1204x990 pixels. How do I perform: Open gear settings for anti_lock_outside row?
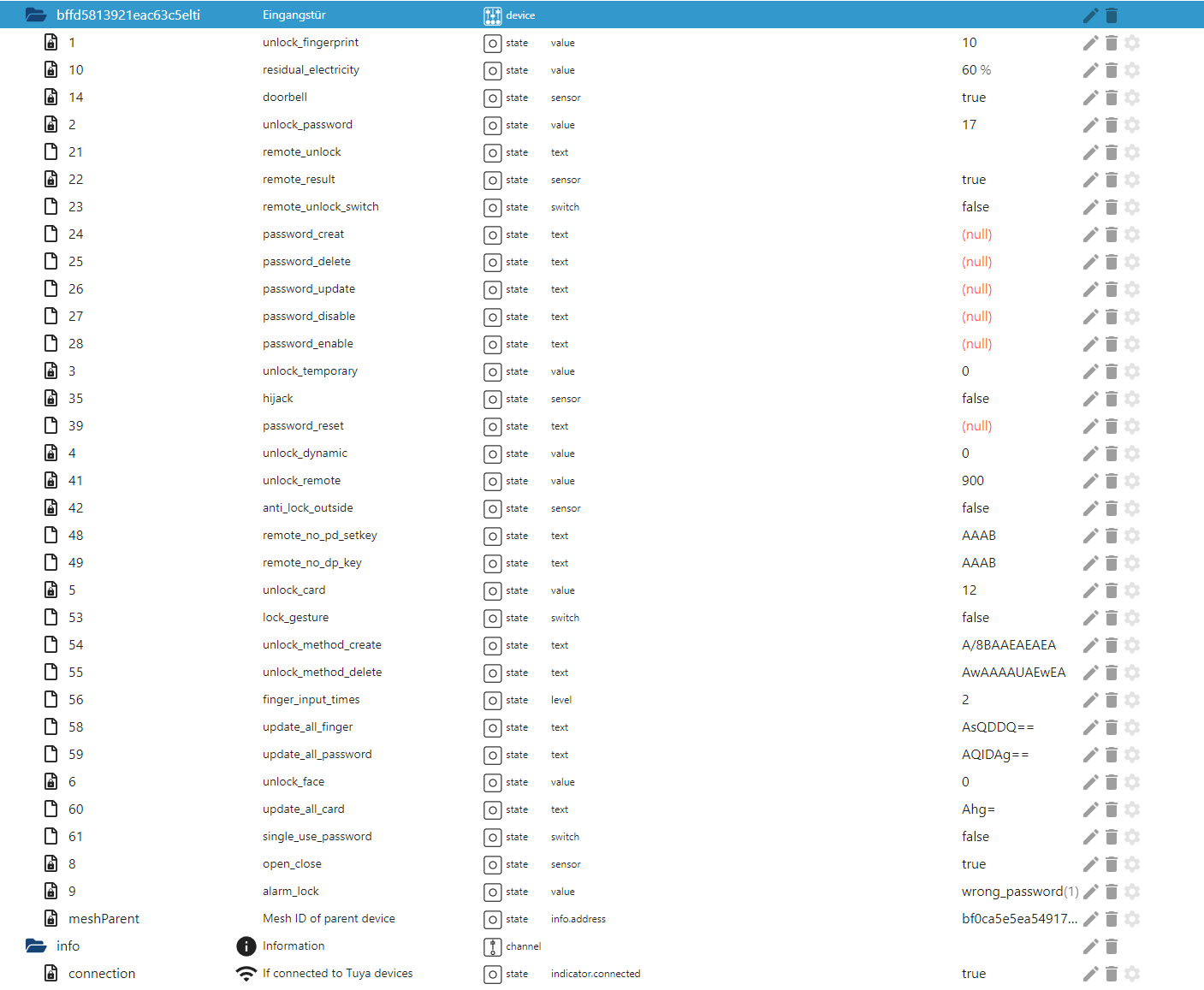point(1132,508)
